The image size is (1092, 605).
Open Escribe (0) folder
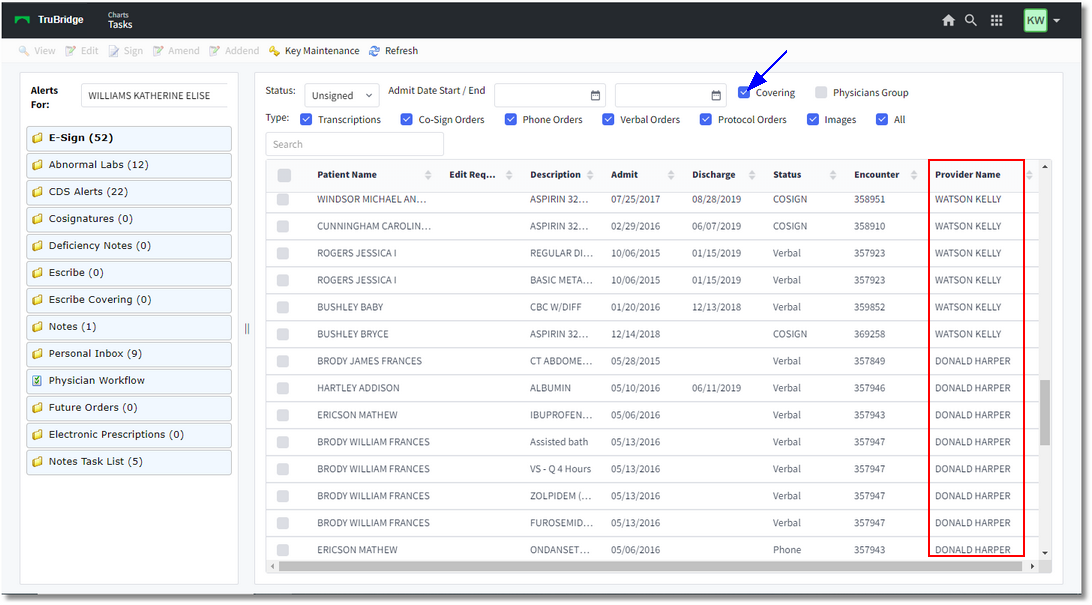click(129, 273)
